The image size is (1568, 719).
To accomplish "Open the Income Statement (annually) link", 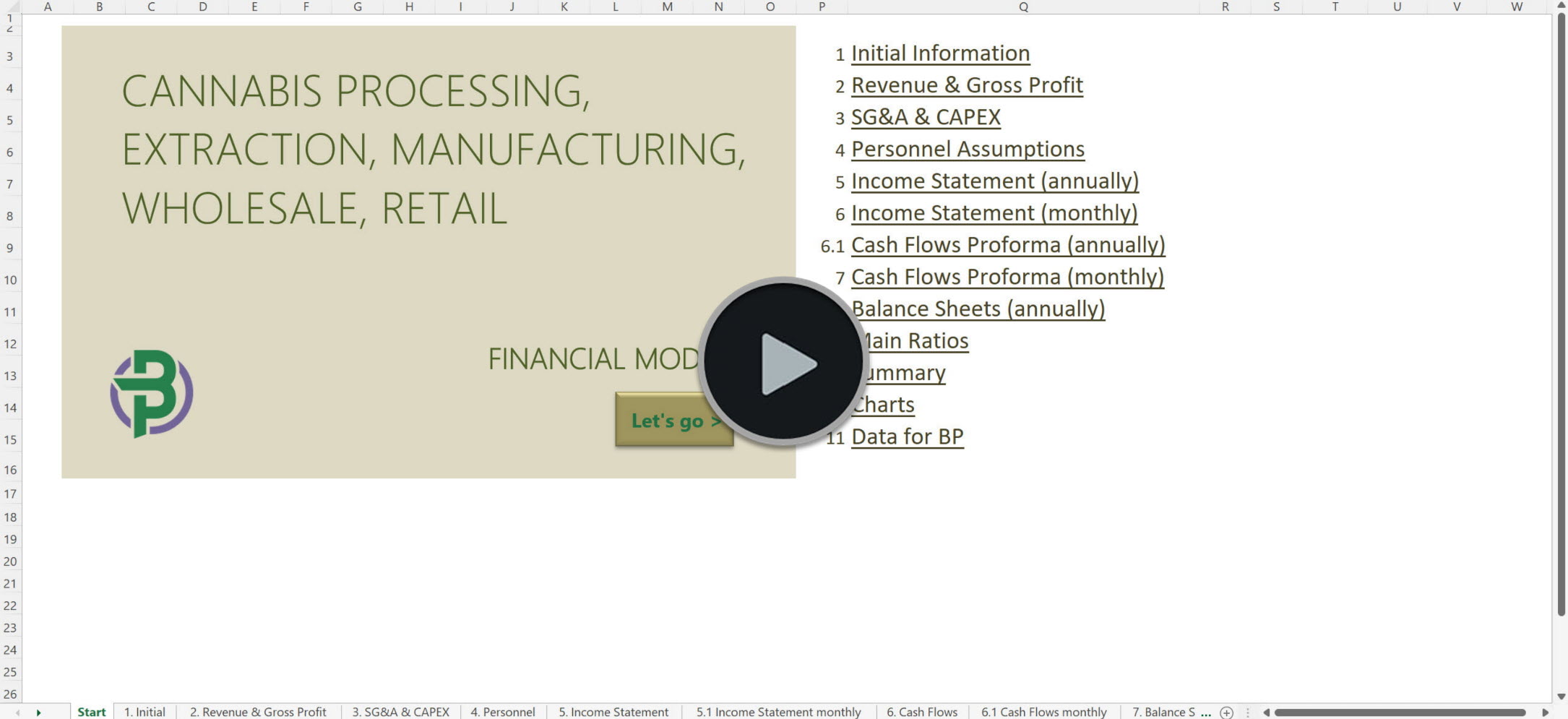I will coord(995,181).
